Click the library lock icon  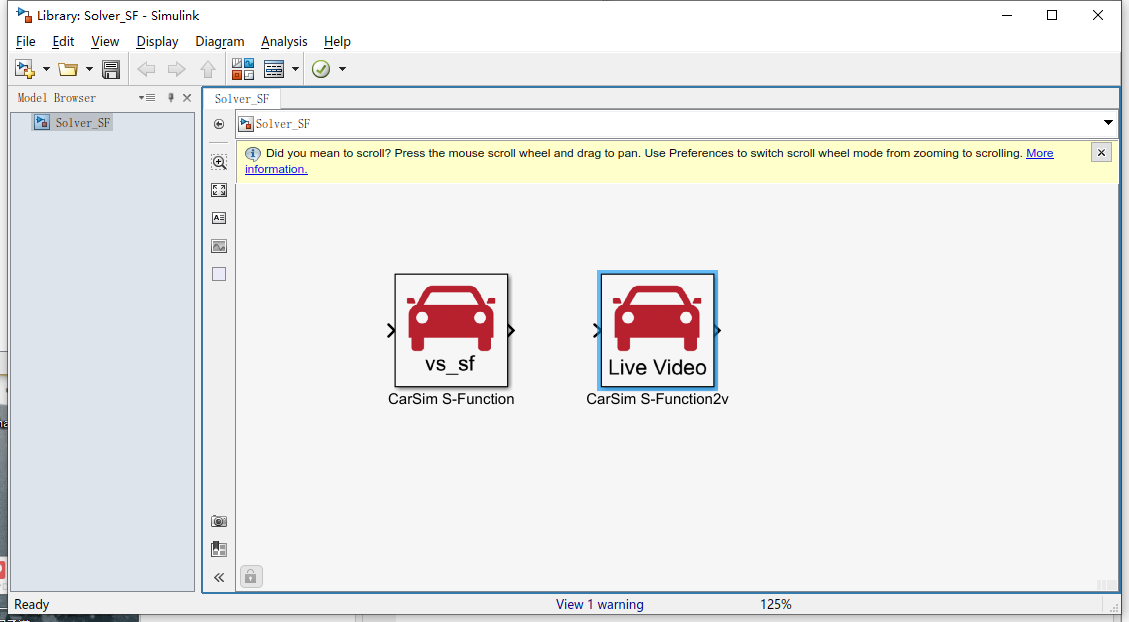251,576
